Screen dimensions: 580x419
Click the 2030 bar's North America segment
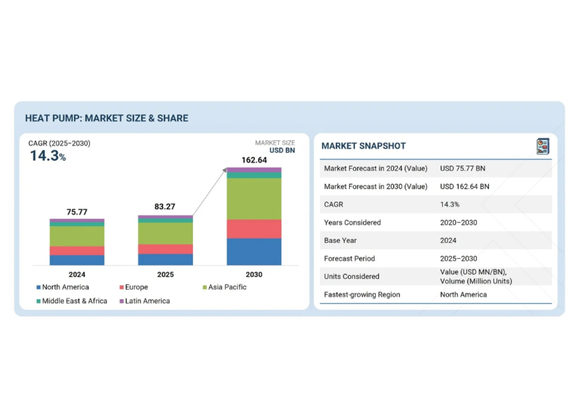click(254, 251)
